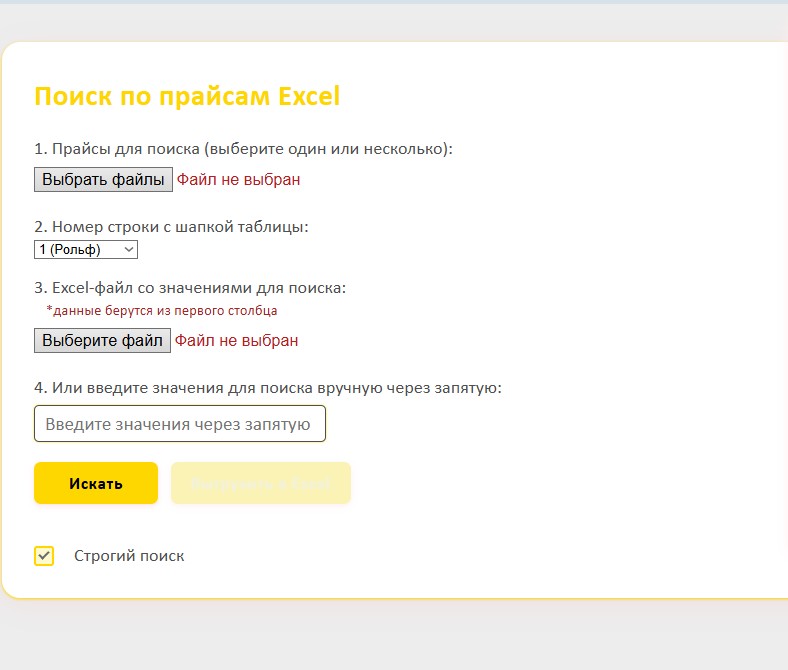
Task: Focus the "Введите значения через запятую" input field
Action: (x=180, y=423)
